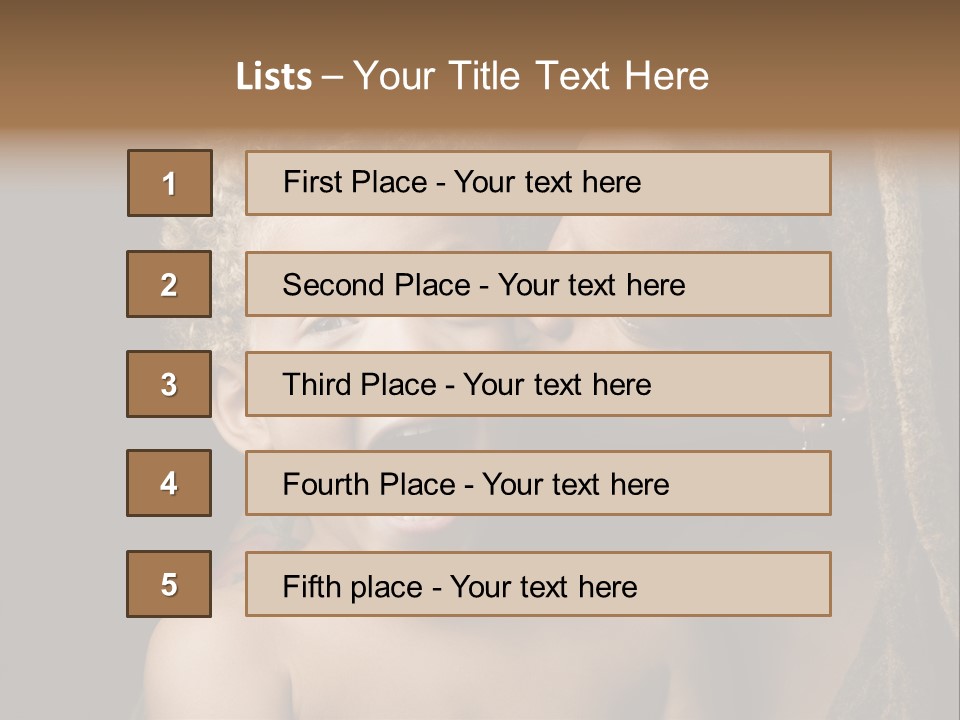
Task: Click "Your text here" in the fifth bar
Action: (543, 586)
